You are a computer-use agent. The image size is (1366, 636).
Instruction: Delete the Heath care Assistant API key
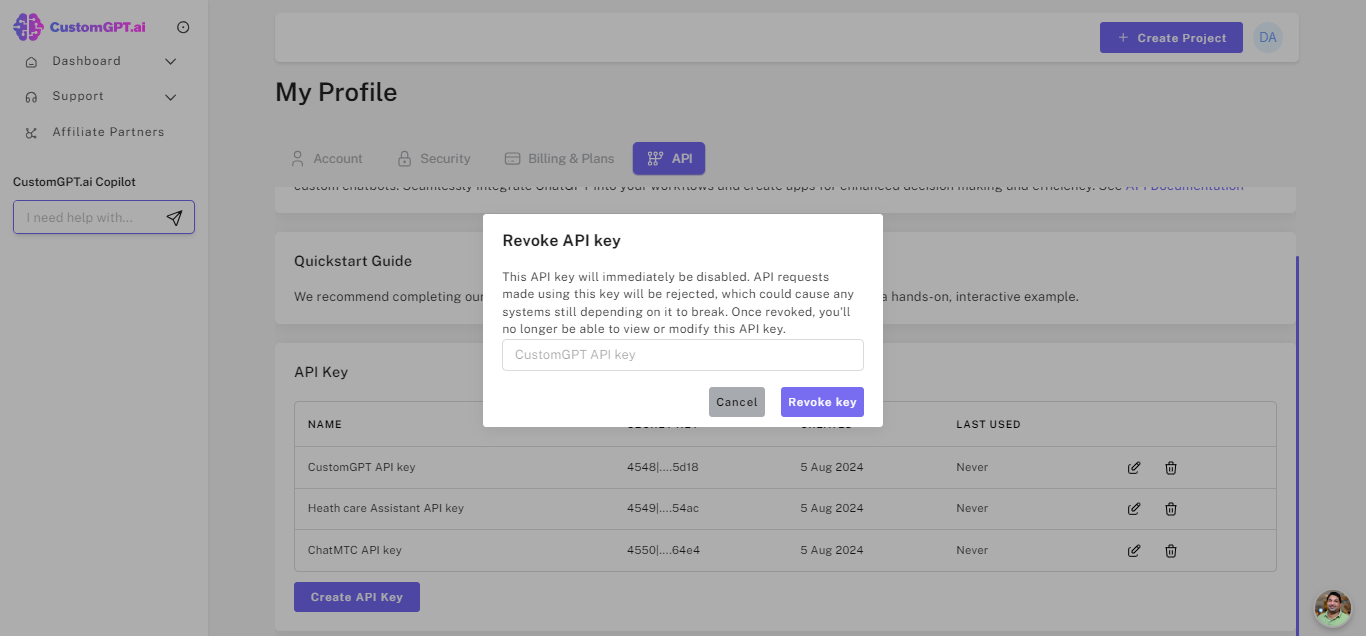tap(1170, 508)
